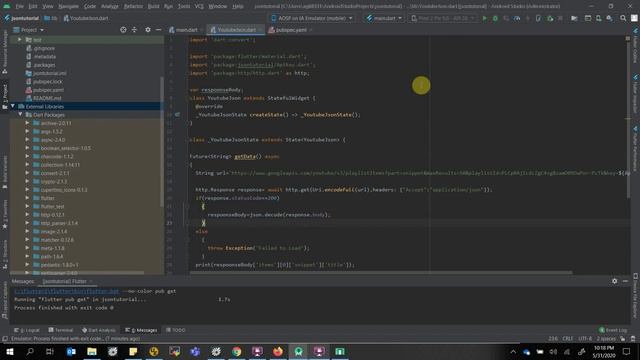
Task: Click the UTF-8 encoding in status bar
Action: click(x=584, y=338)
